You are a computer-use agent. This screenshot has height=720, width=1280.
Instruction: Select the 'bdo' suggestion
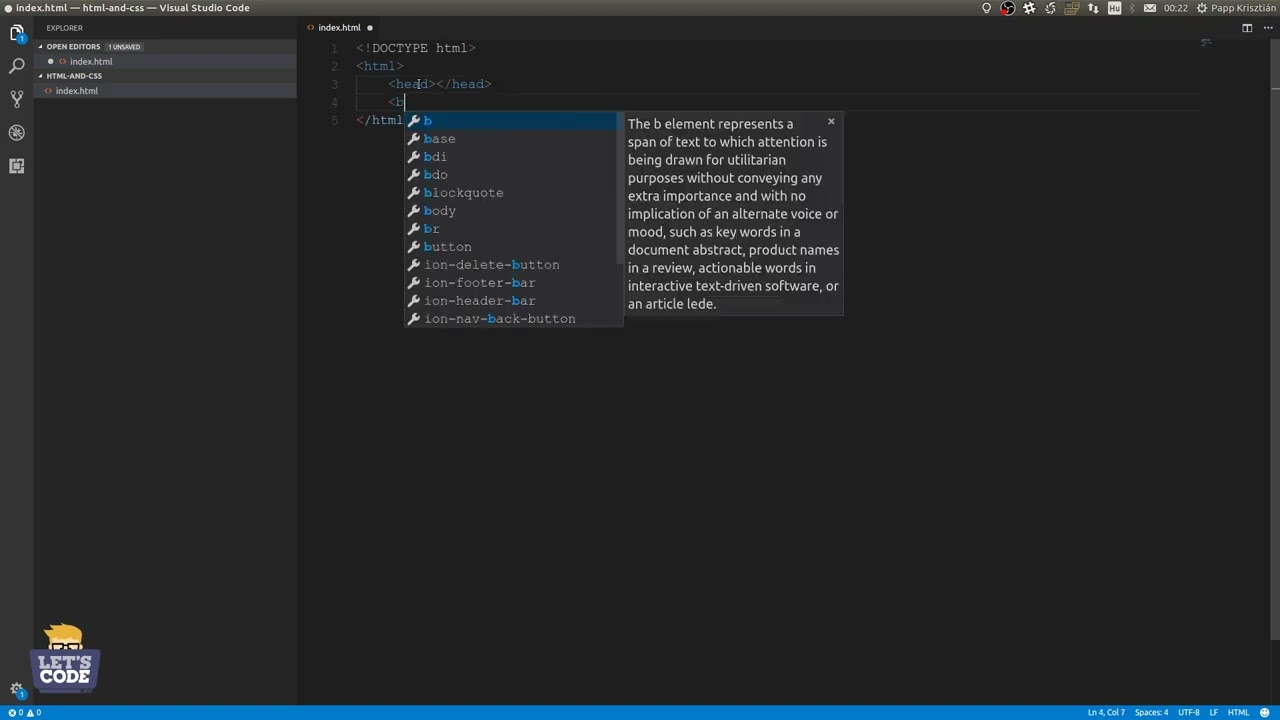pyautogui.click(x=513, y=175)
